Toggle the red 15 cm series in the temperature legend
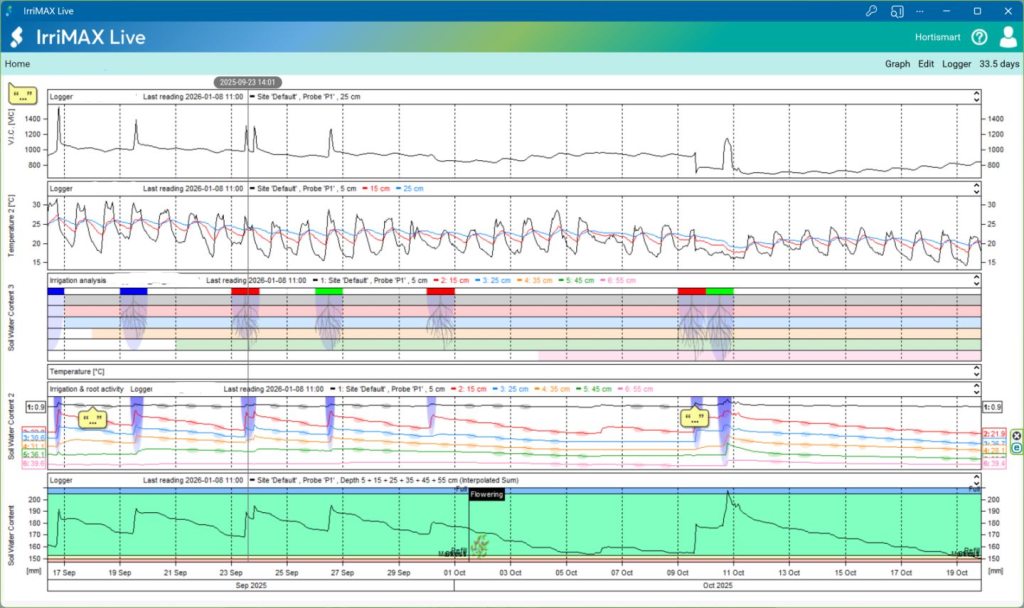Screen dimensions: 1024x608 coord(377,188)
